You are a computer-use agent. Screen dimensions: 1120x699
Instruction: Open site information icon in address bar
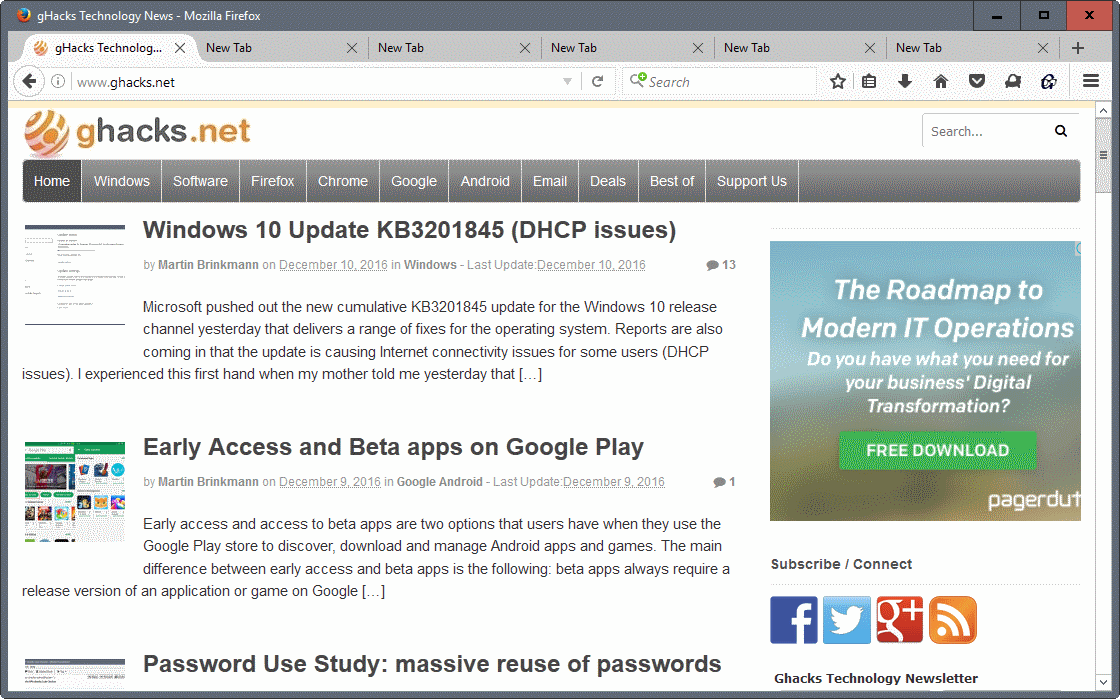point(59,81)
